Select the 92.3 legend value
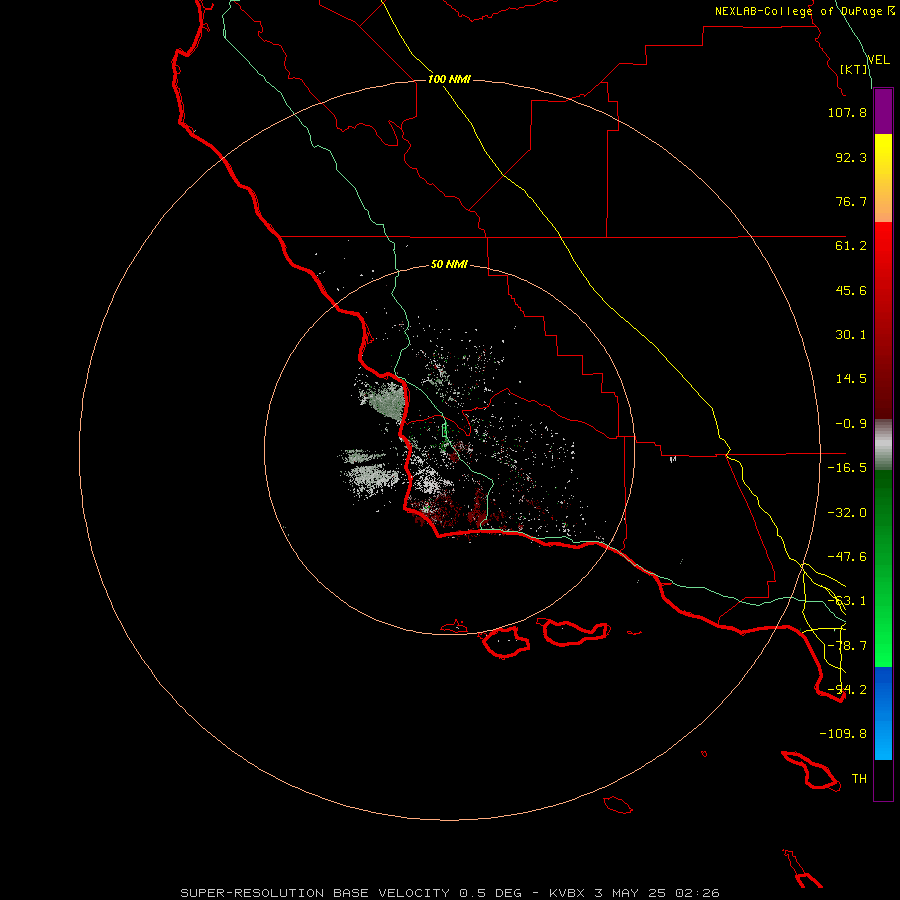The image size is (900, 900). click(x=851, y=157)
